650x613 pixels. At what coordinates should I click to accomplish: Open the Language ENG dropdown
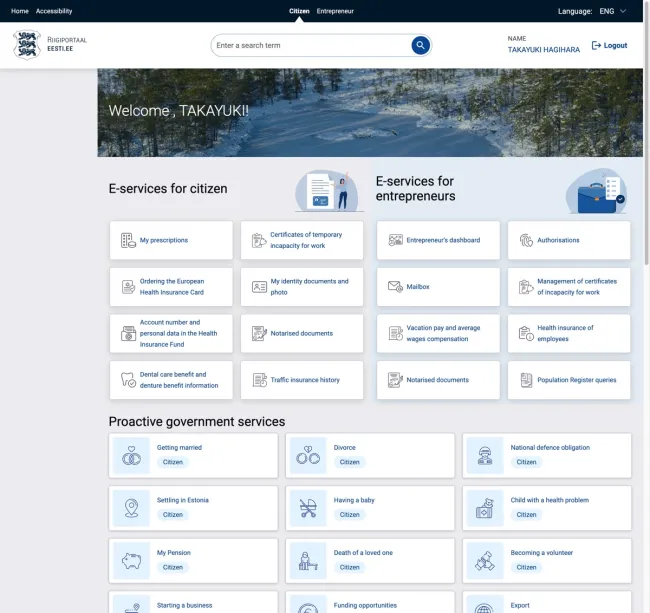coord(613,11)
